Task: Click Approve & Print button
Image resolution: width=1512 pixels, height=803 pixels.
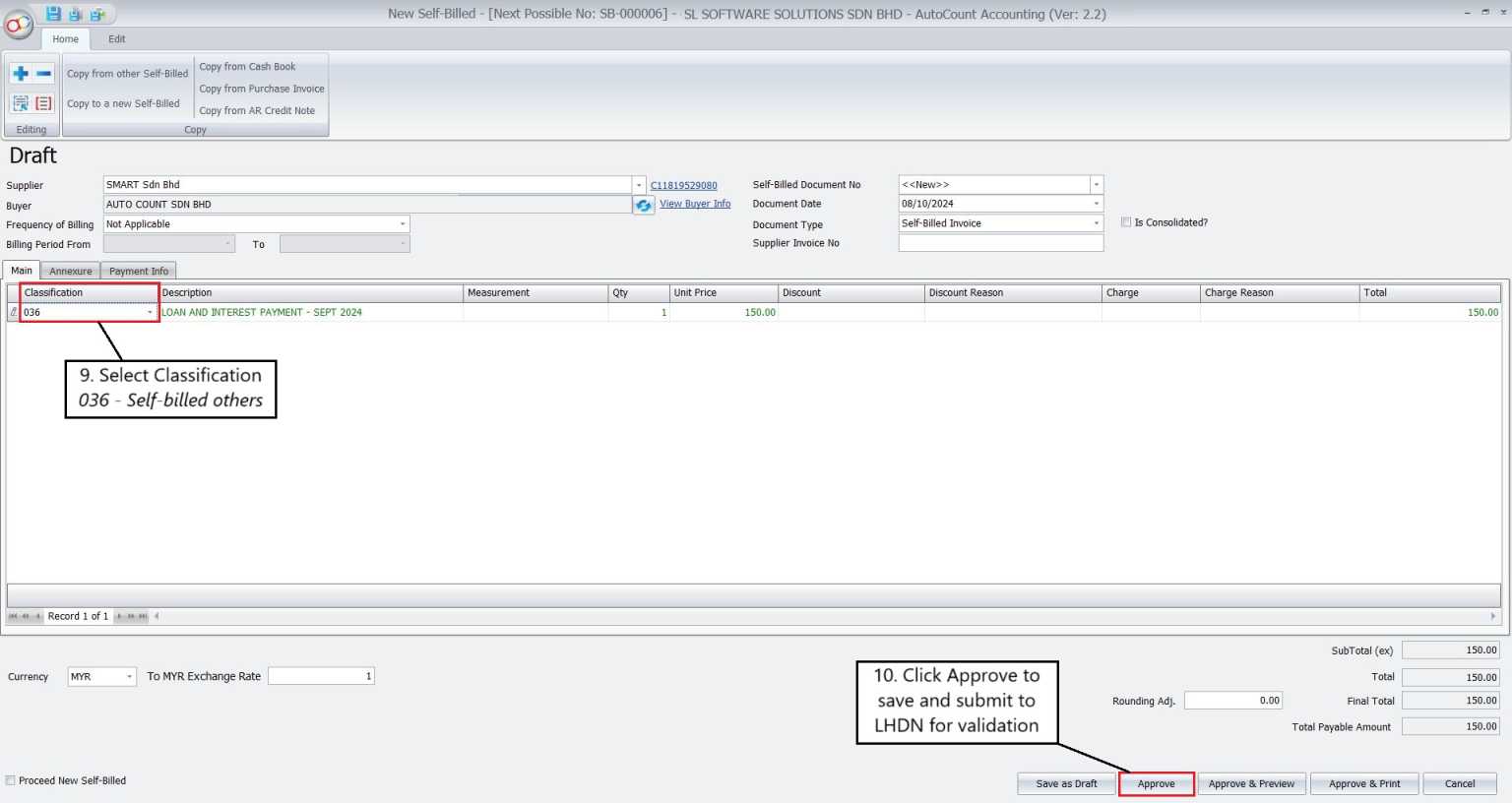Action: tap(1364, 783)
